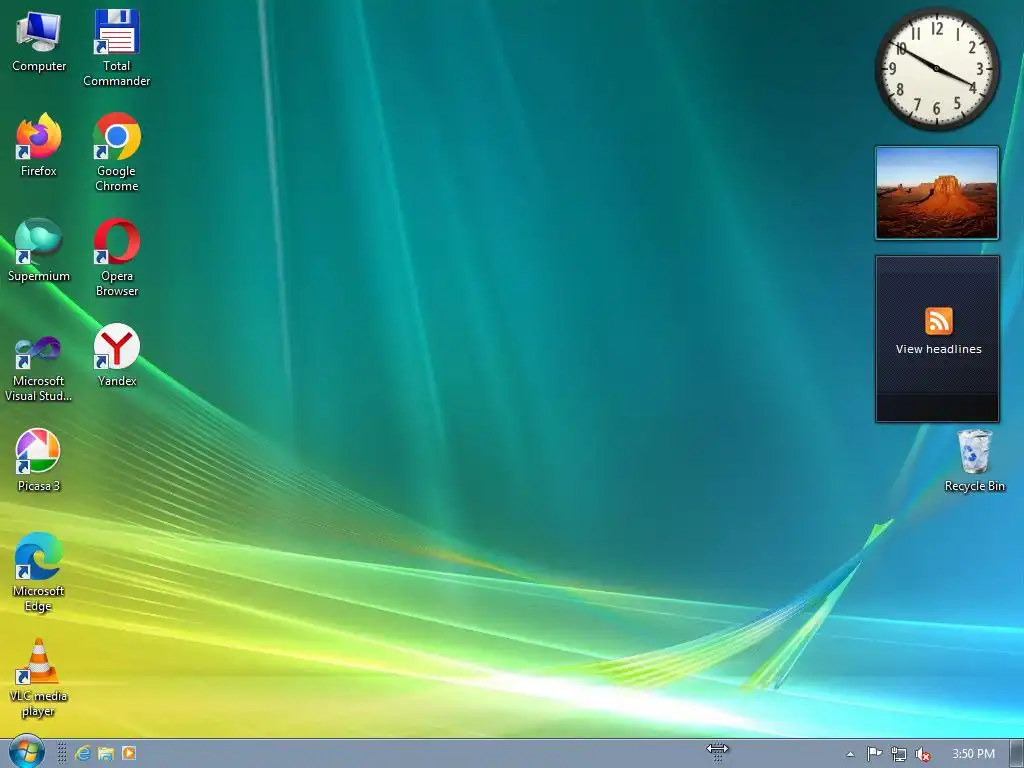Image resolution: width=1024 pixels, height=768 pixels.
Task: Open Windows Explorer from taskbar
Action: (106, 754)
